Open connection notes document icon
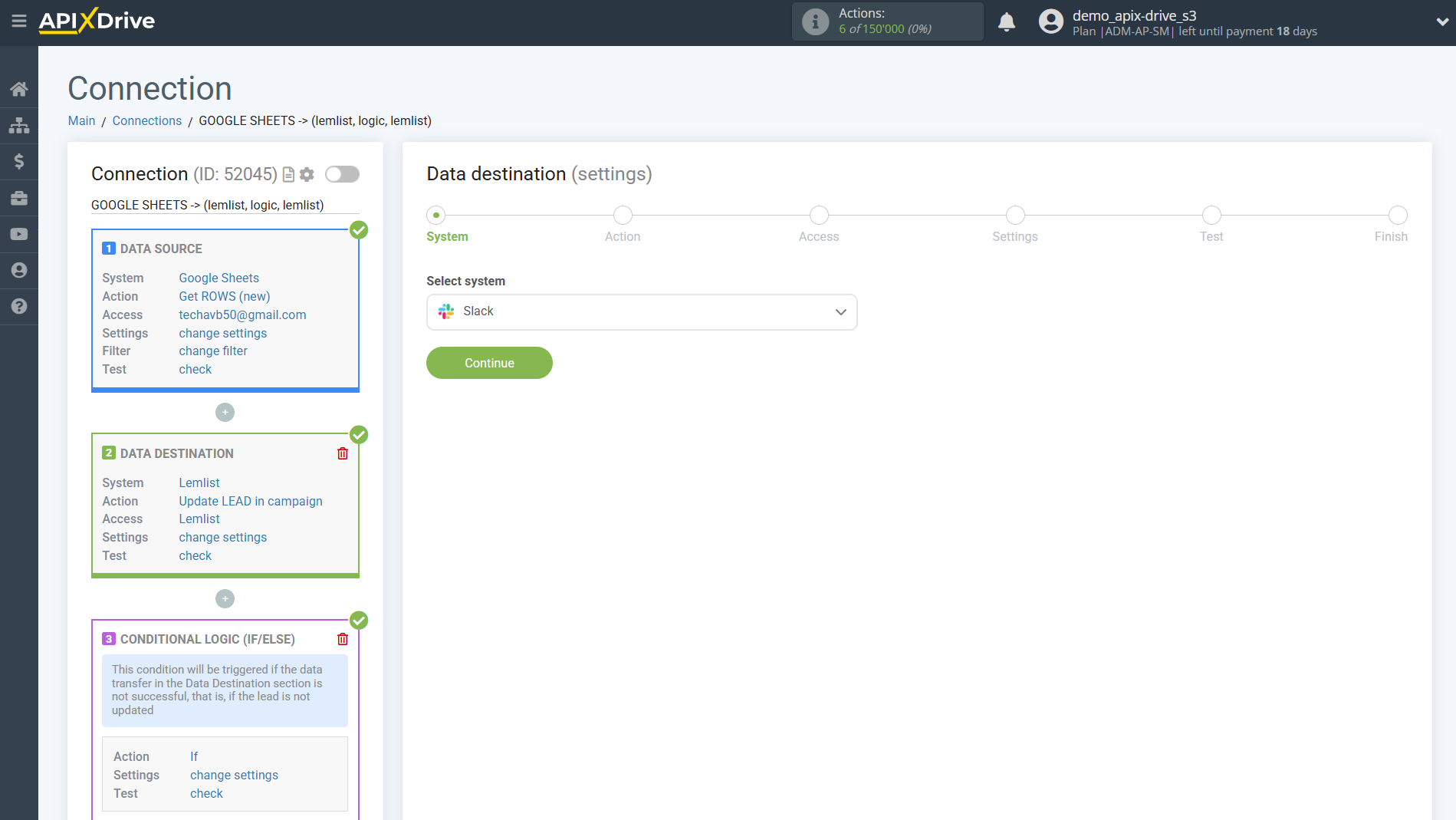This screenshot has width=1456, height=820. (289, 175)
